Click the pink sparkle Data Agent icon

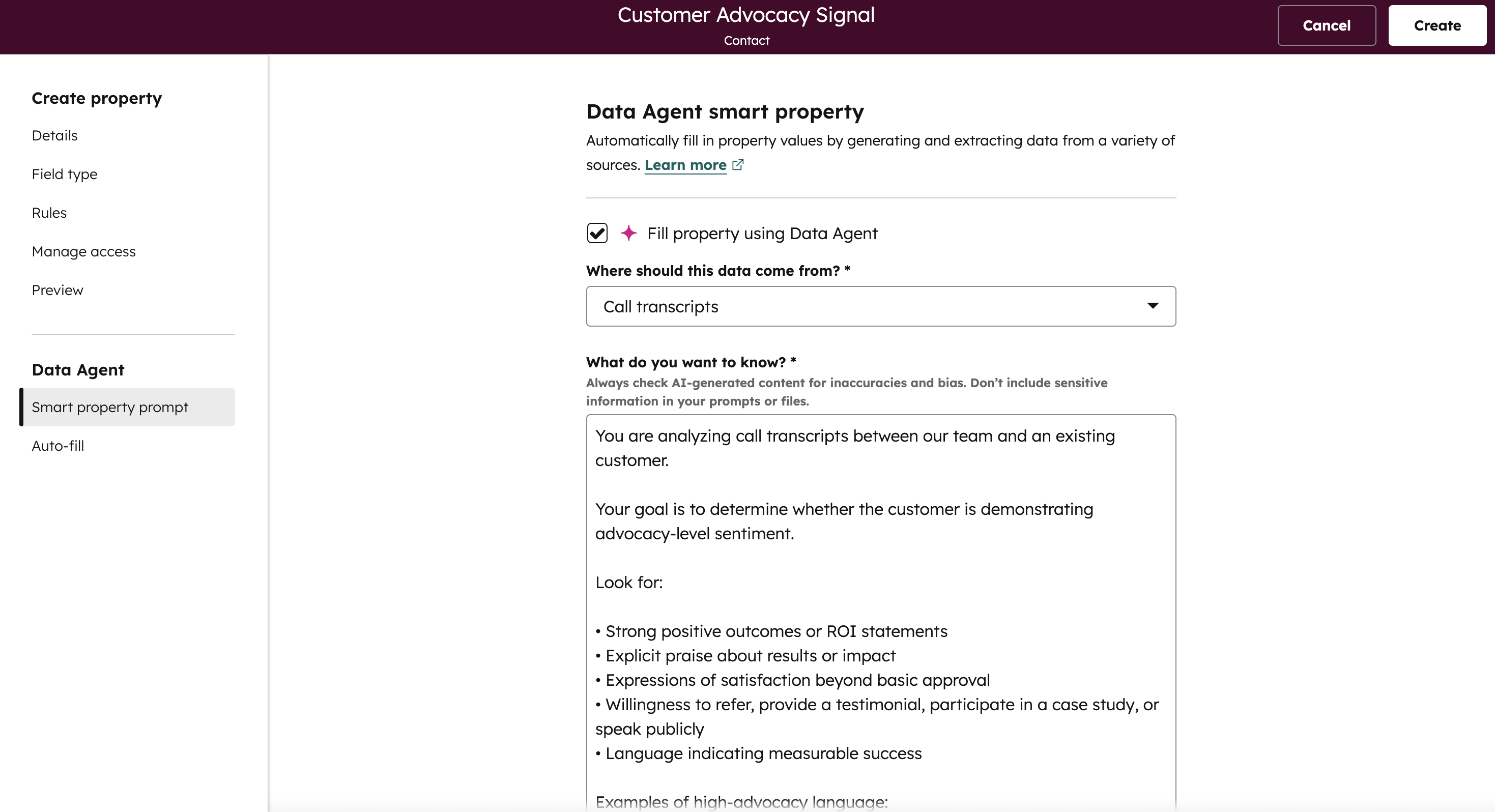629,234
